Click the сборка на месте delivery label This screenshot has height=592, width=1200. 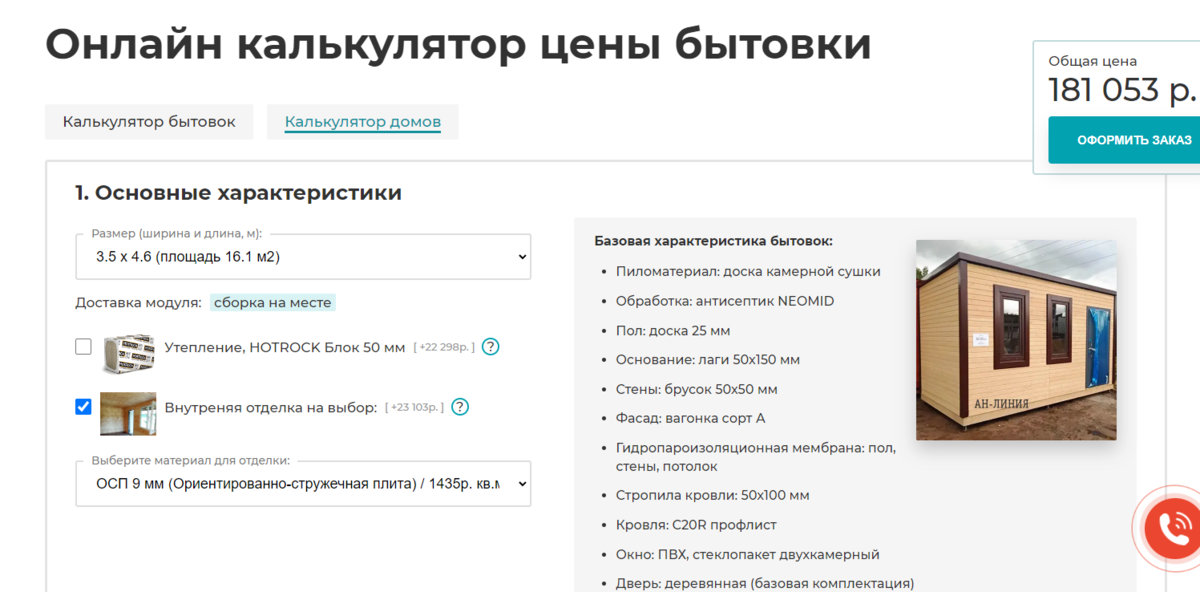(x=272, y=302)
